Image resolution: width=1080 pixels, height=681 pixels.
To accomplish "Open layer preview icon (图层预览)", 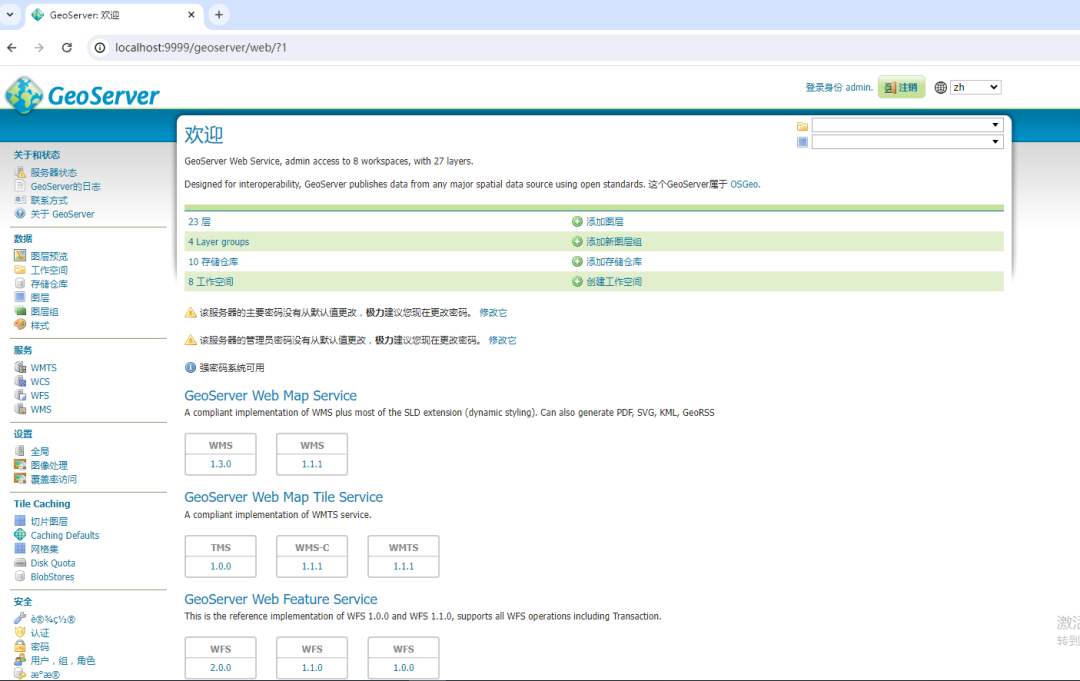I will coord(20,255).
